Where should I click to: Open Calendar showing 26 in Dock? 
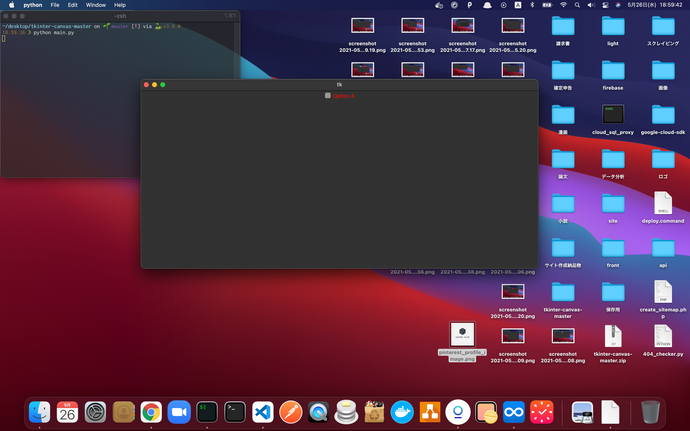[x=67, y=412]
